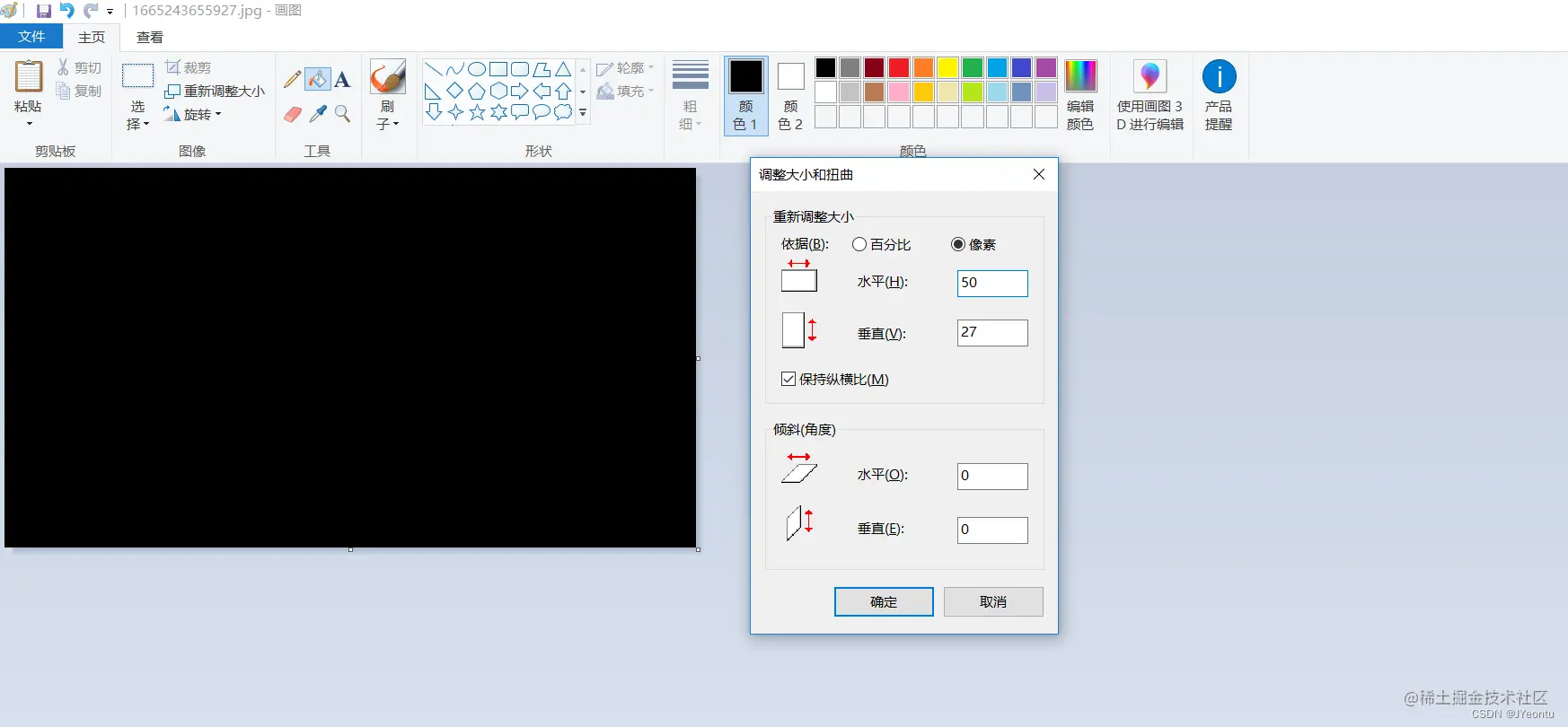This screenshot has height=727, width=1568.
Task: Click the 剪切 (Cut) scissors button
Action: pyautogui.click(x=79, y=67)
